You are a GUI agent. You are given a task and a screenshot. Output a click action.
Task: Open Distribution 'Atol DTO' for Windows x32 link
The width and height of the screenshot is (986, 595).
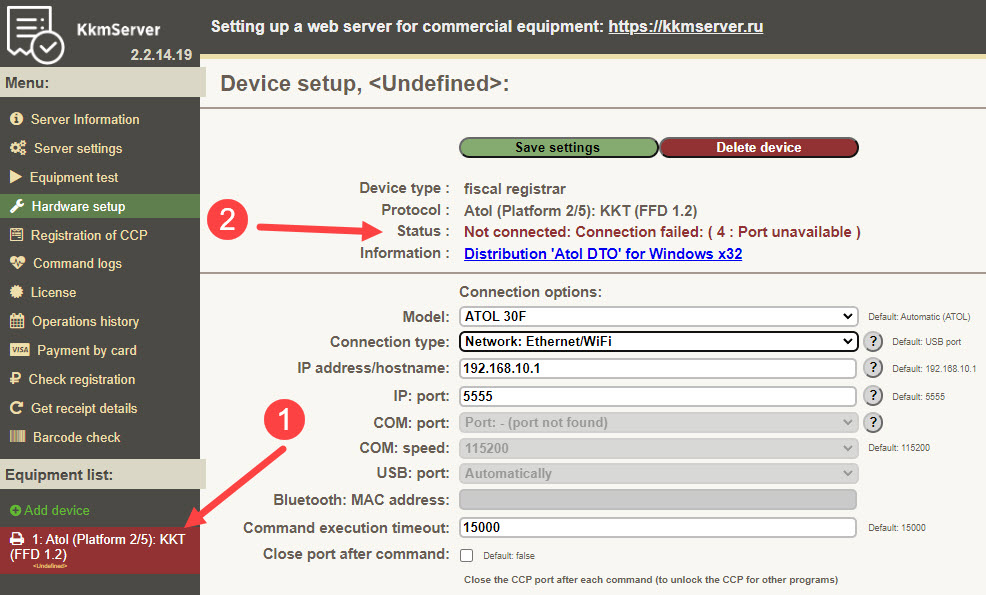click(603, 253)
